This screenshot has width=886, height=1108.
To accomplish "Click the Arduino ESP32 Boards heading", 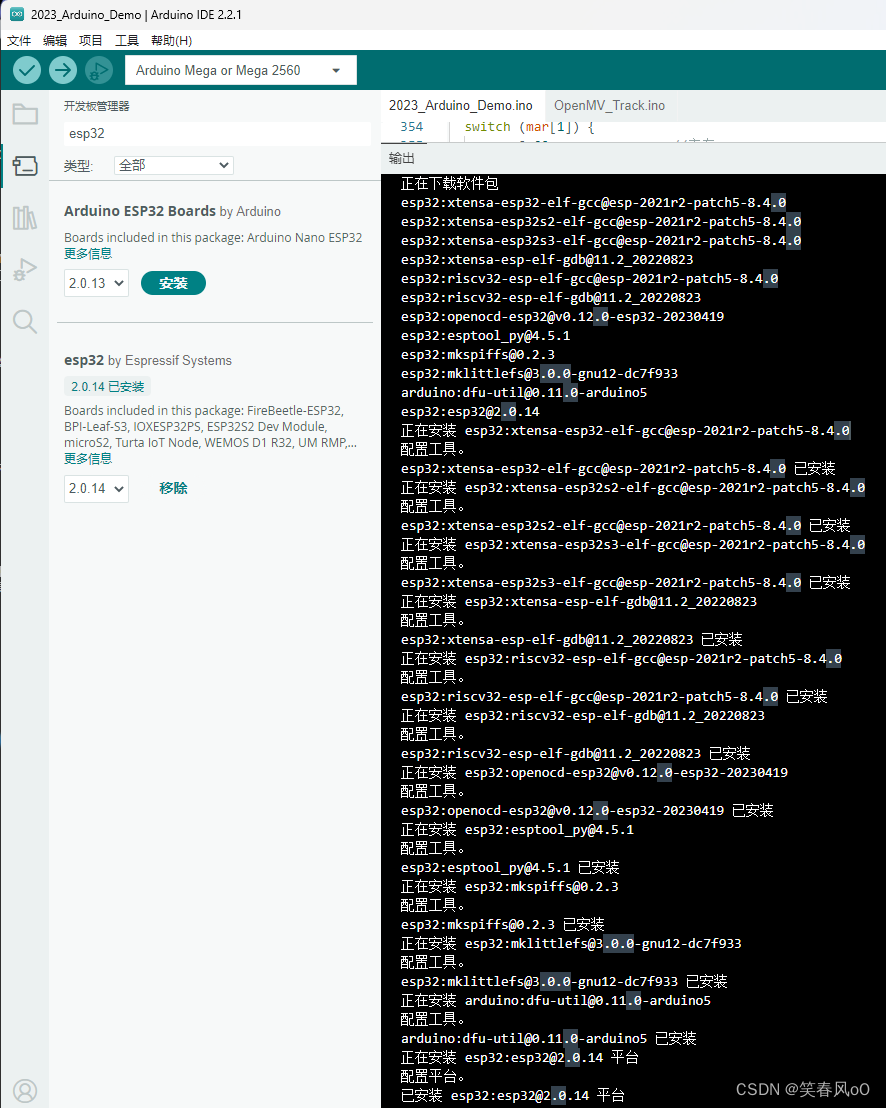I will coord(140,211).
